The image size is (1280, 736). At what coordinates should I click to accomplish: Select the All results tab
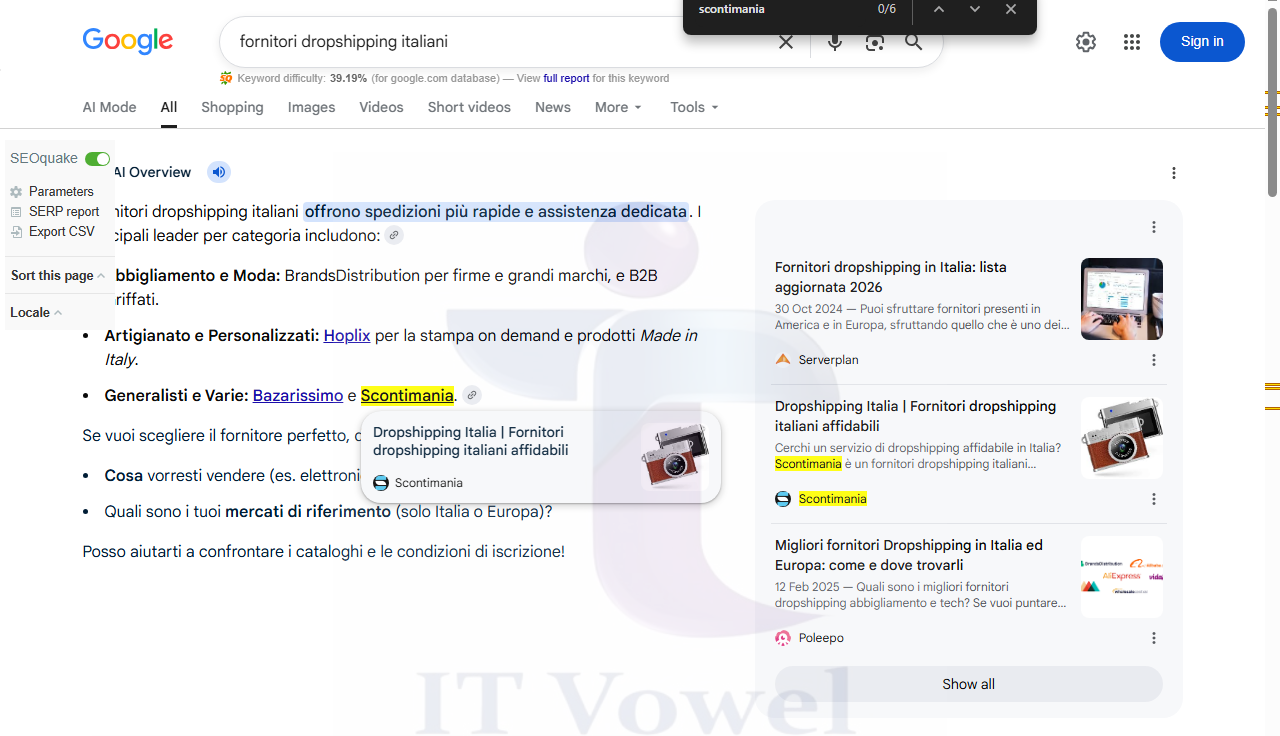point(169,107)
